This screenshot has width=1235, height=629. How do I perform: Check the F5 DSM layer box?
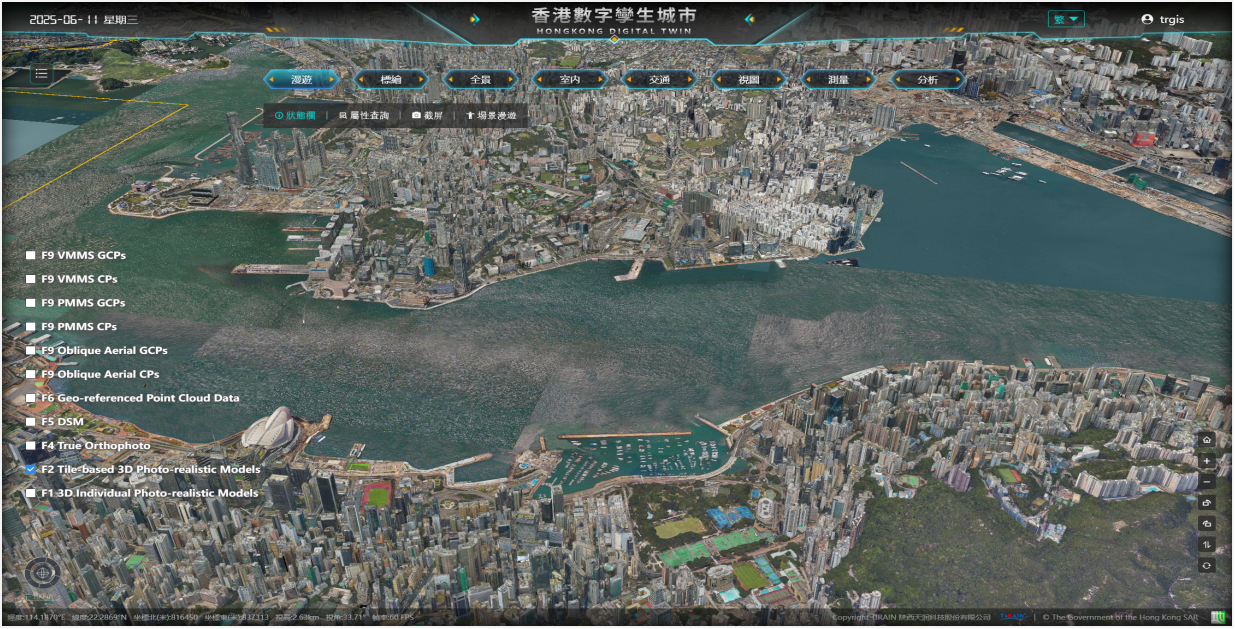click(x=31, y=422)
